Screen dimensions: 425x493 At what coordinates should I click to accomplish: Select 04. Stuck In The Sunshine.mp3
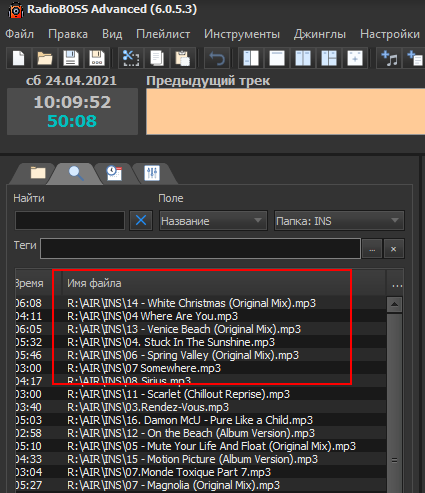[201, 342]
